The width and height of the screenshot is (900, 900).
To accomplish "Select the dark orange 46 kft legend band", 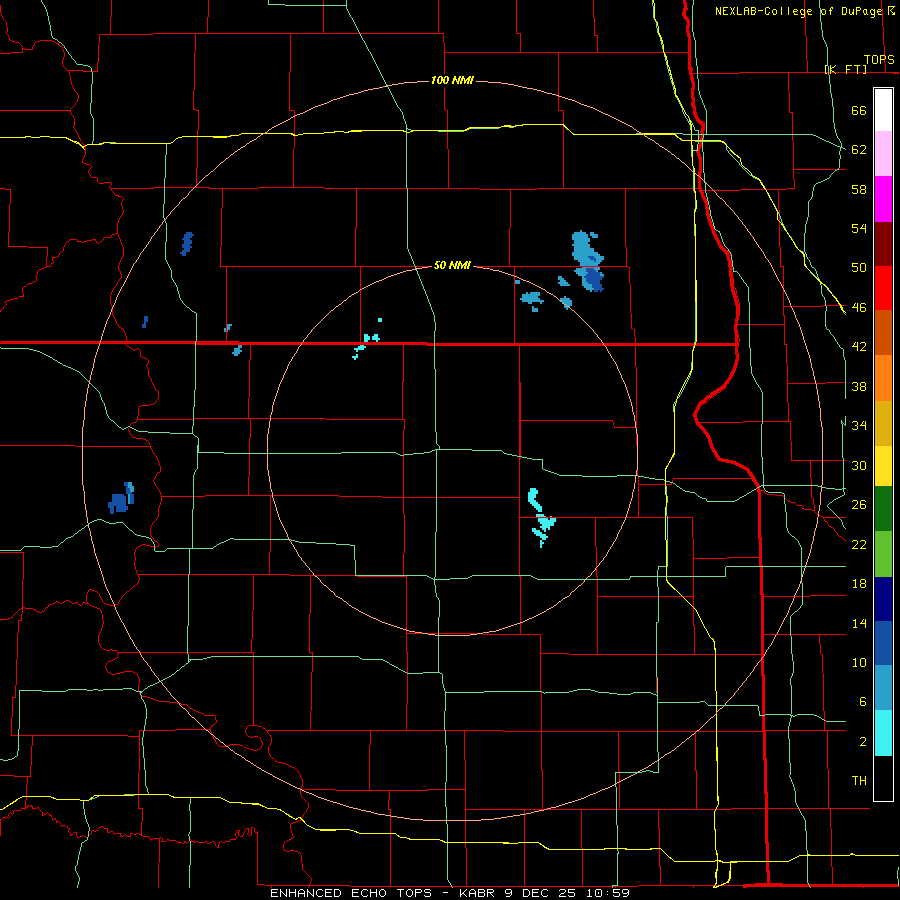I will point(883,333).
